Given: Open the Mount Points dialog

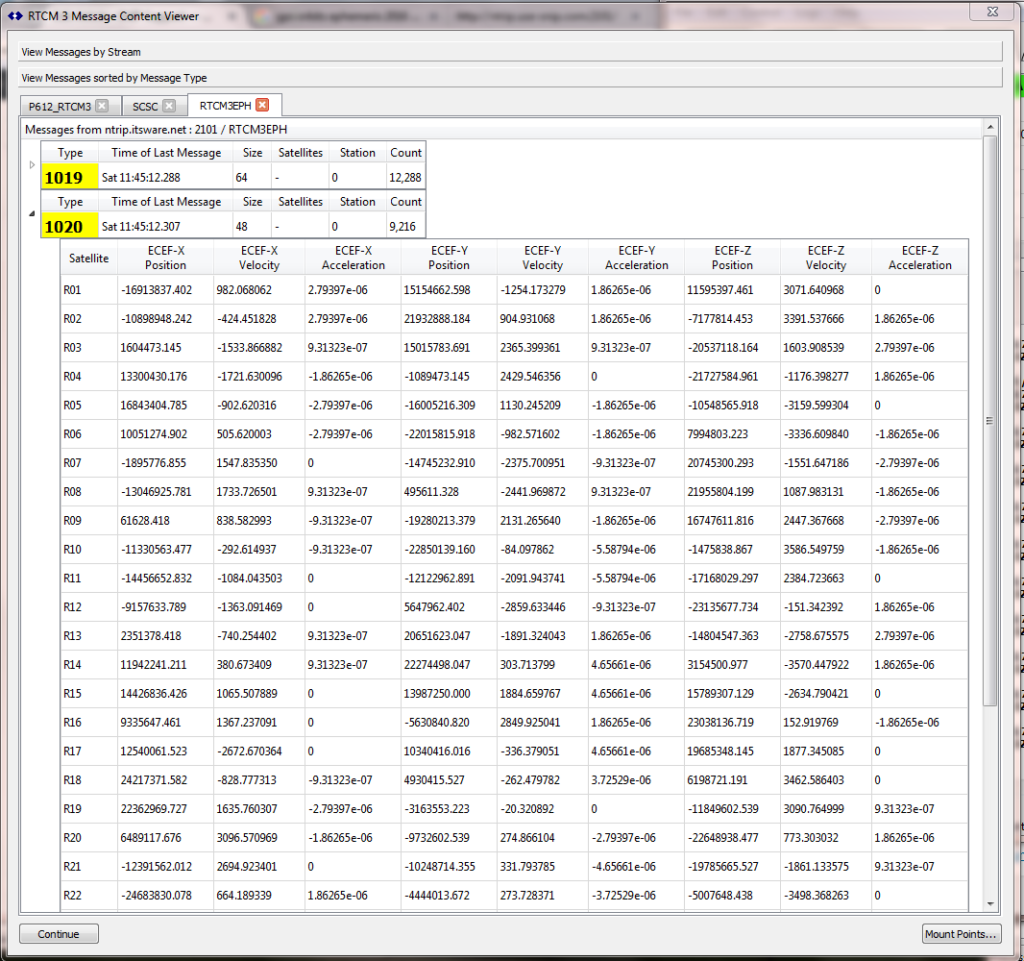Looking at the screenshot, I should click(960, 933).
